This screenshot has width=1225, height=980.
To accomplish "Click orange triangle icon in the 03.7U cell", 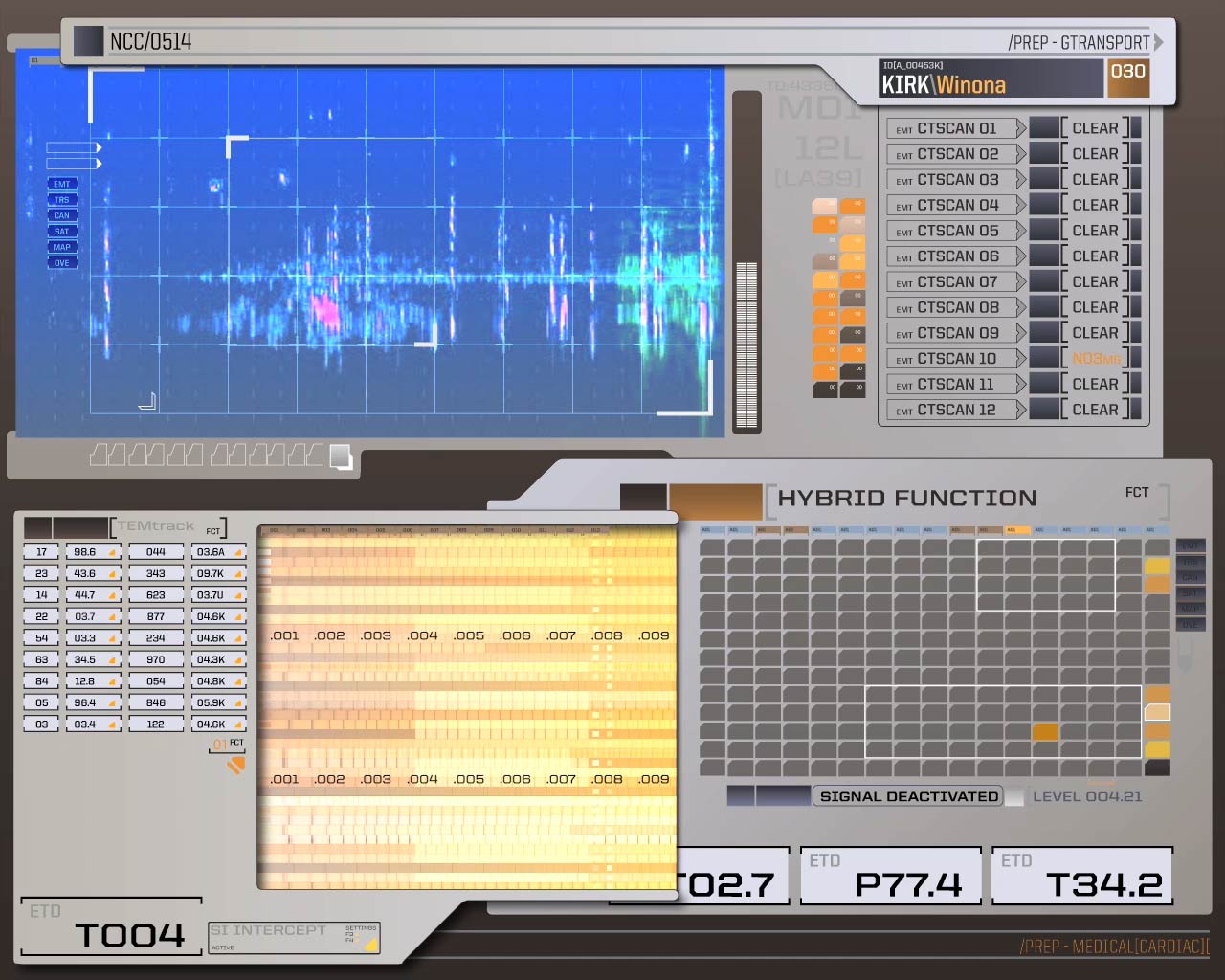I will [237, 596].
